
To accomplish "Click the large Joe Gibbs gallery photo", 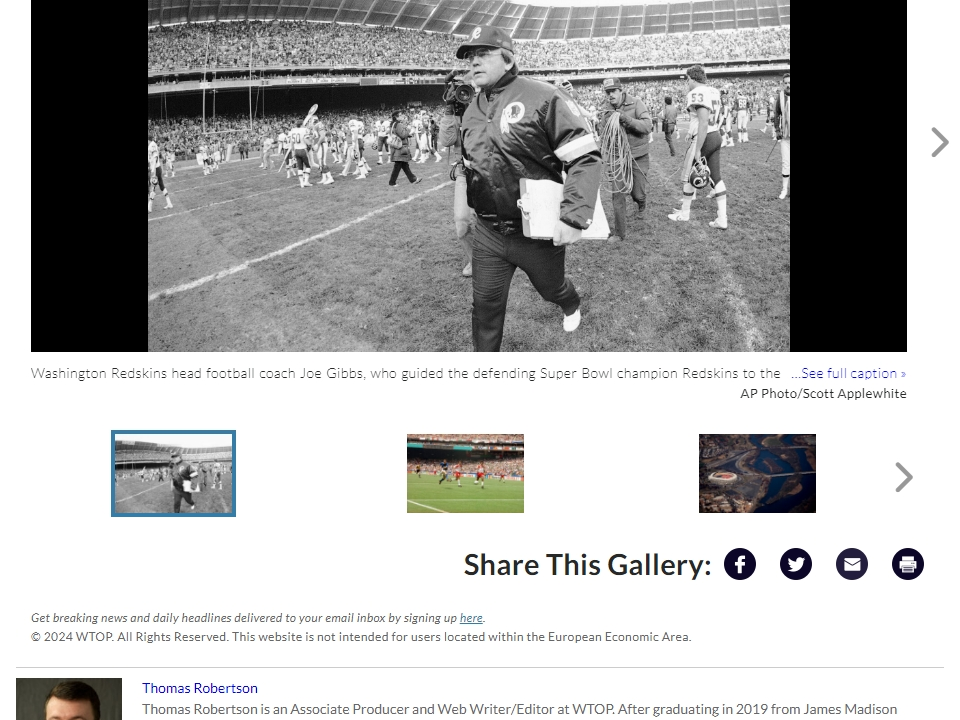I will click(469, 176).
